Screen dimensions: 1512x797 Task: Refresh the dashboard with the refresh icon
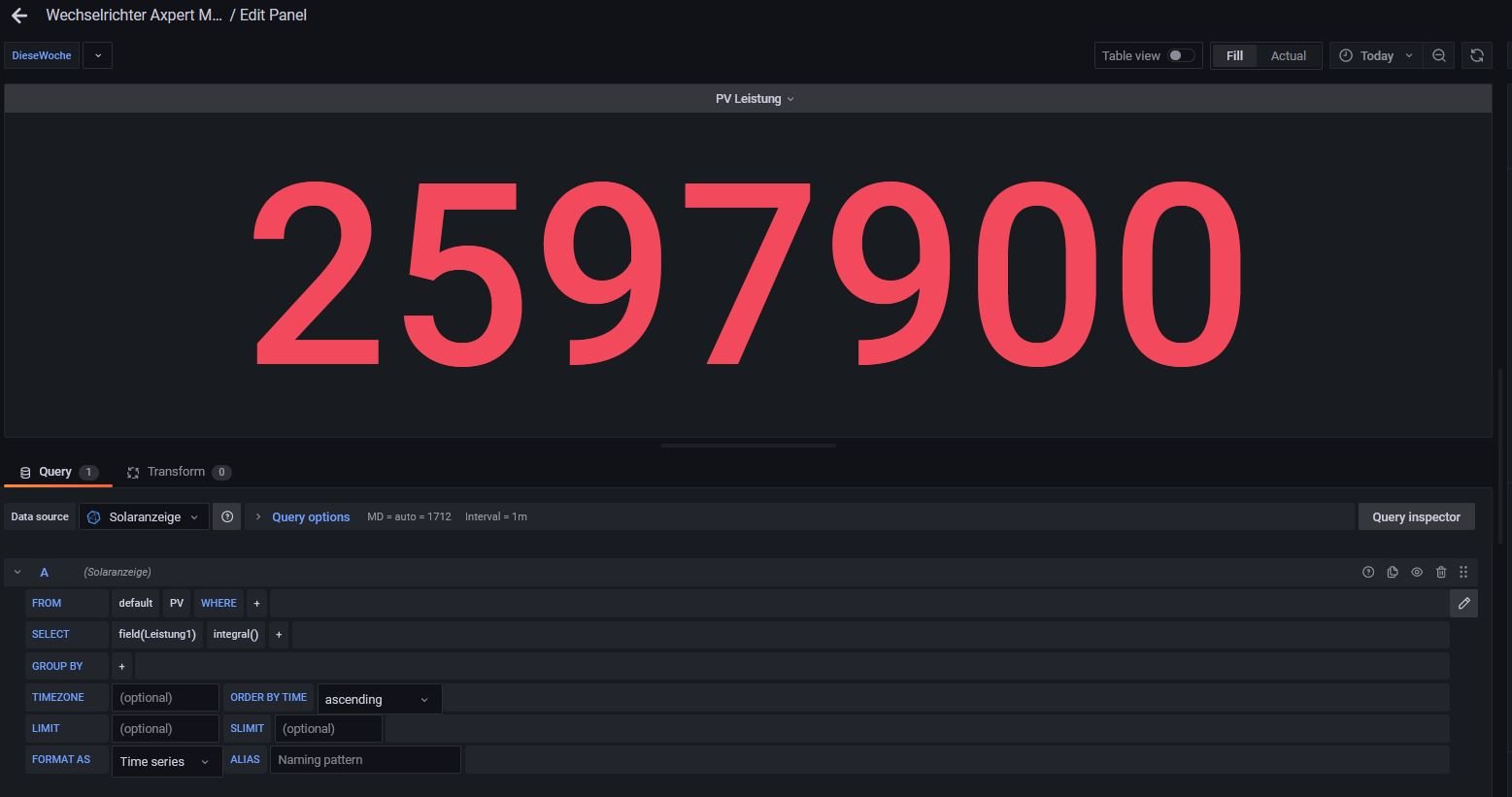(1476, 55)
